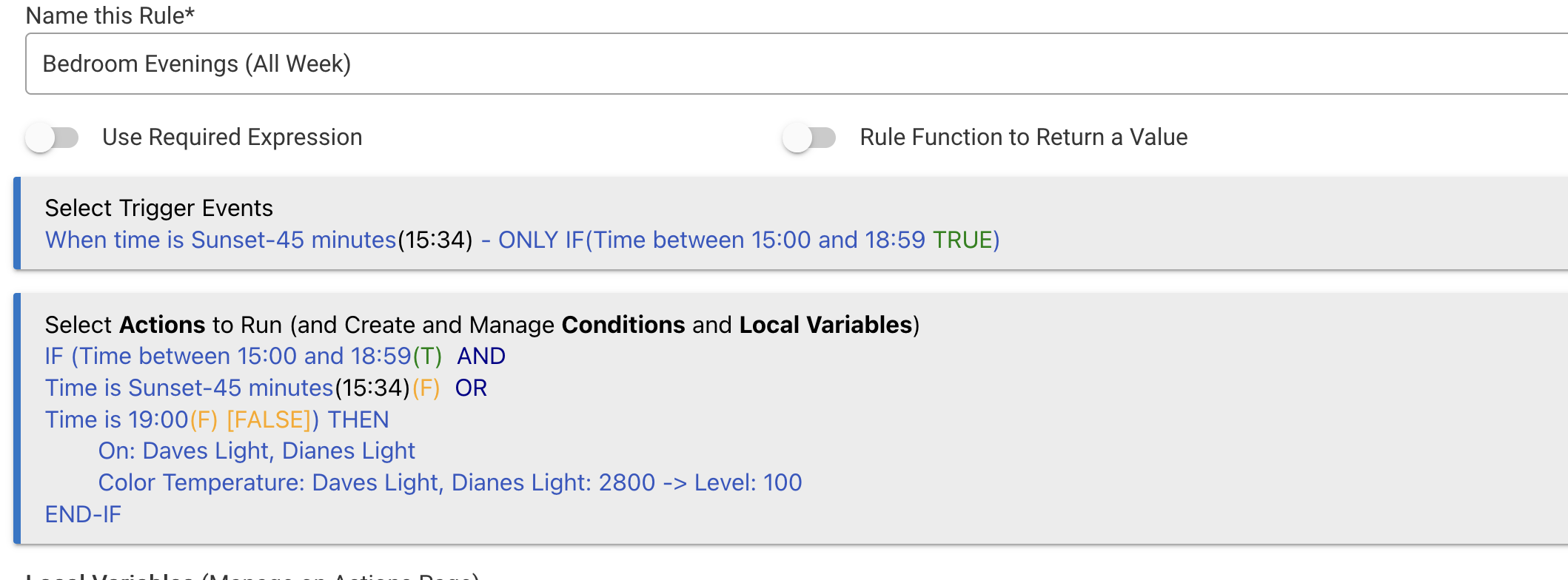The width and height of the screenshot is (1568, 580).
Task: Select the IF Time between 15:00 and 18:59 line
Action: pos(227,356)
